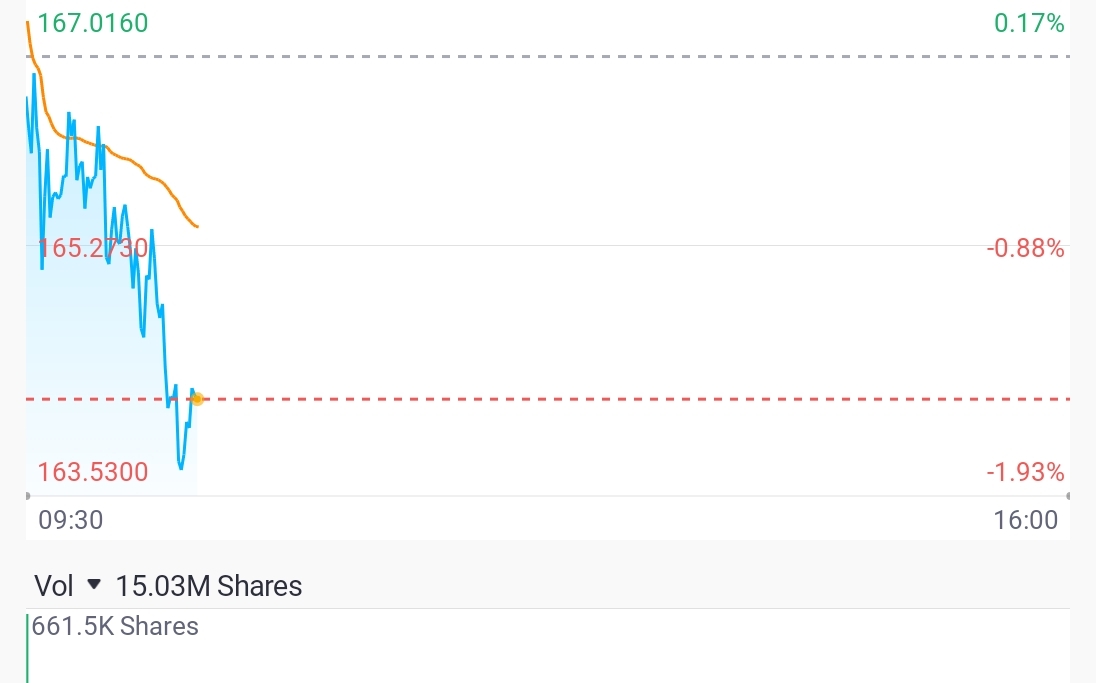Click the -1.93% percent change label
The image size is (1096, 683).
(x=1025, y=473)
